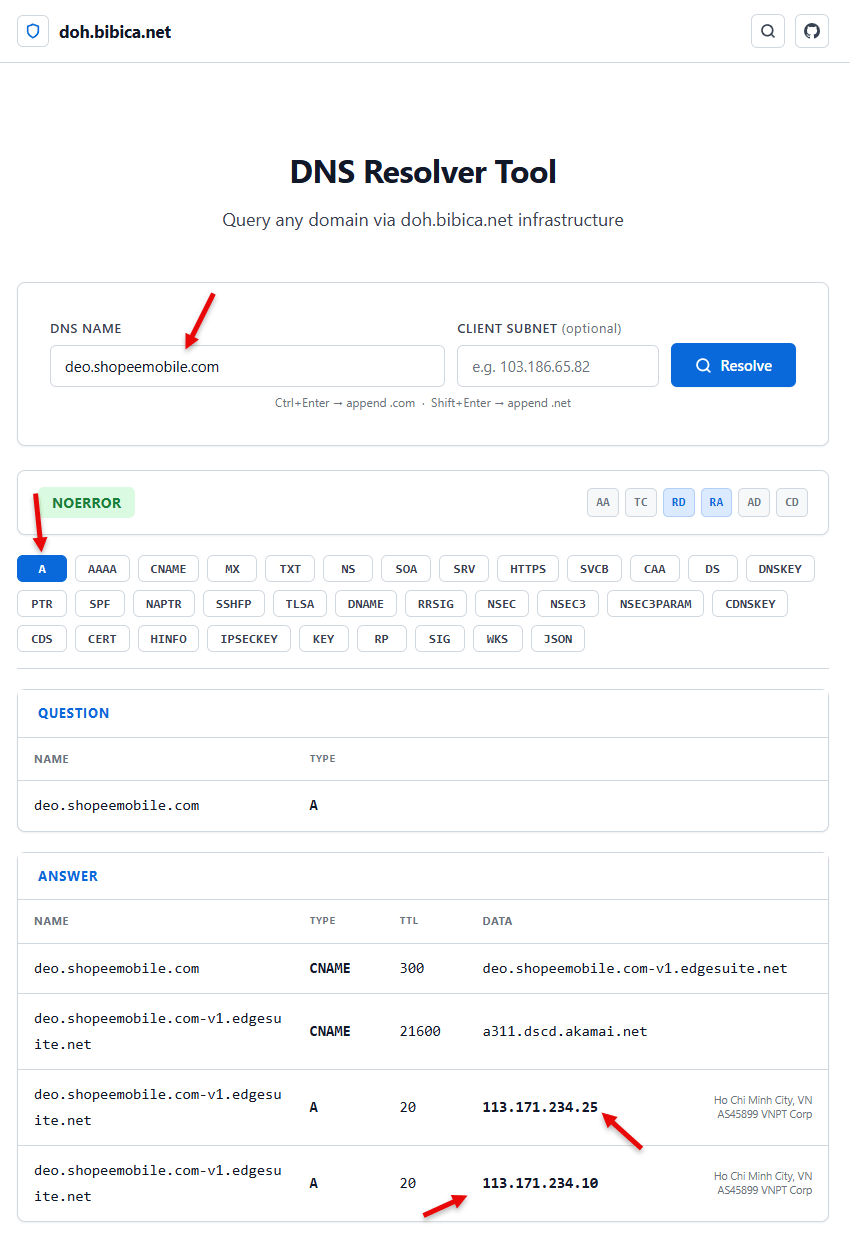Screen dimensions: 850x1237
Task: Click the HINFO record type
Action: [x=168, y=639]
